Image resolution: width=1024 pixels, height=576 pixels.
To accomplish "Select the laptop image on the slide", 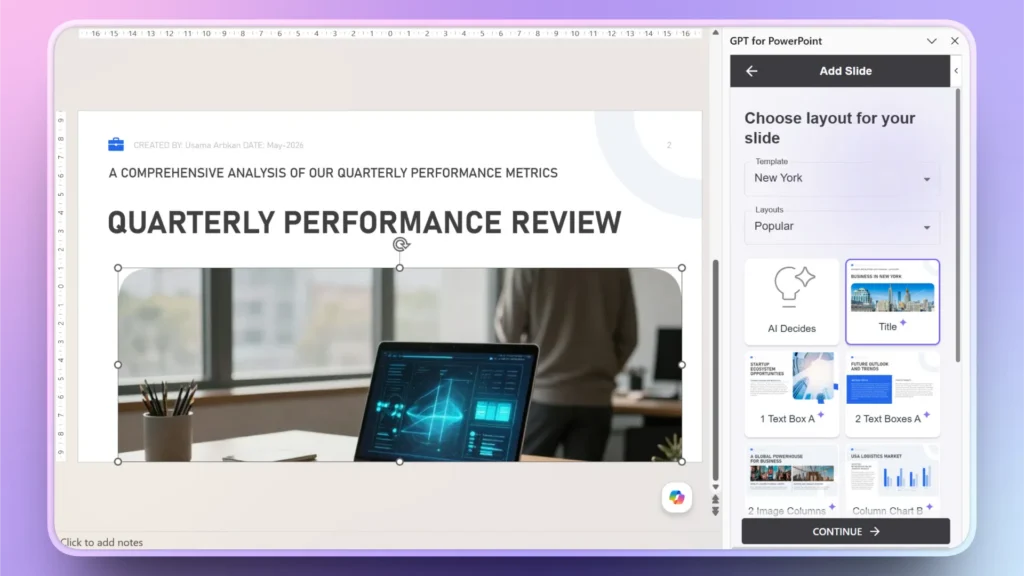I will click(x=400, y=364).
